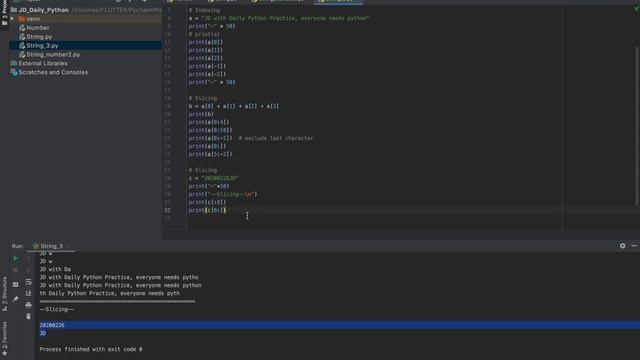Click the External Libraries icon
The width and height of the screenshot is (640, 360).
pyautogui.click(x=14, y=63)
